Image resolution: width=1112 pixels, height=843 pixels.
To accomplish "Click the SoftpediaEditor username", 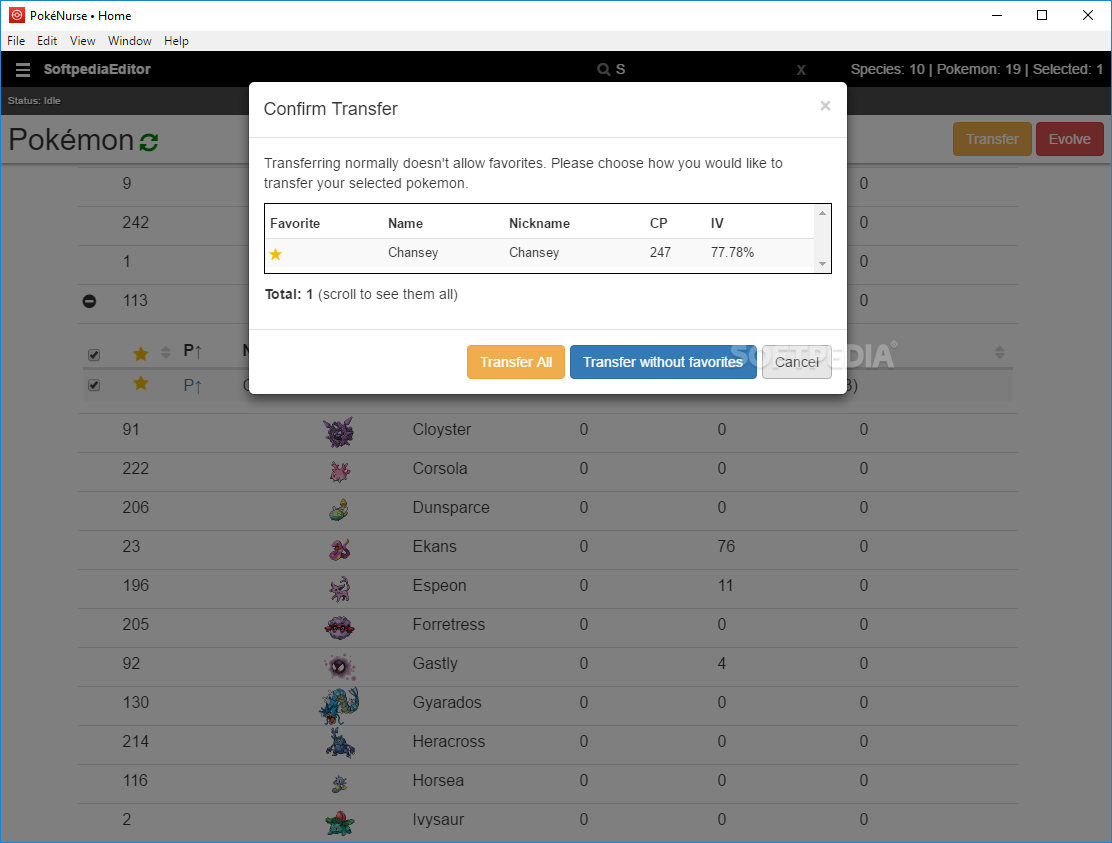I will [97, 69].
